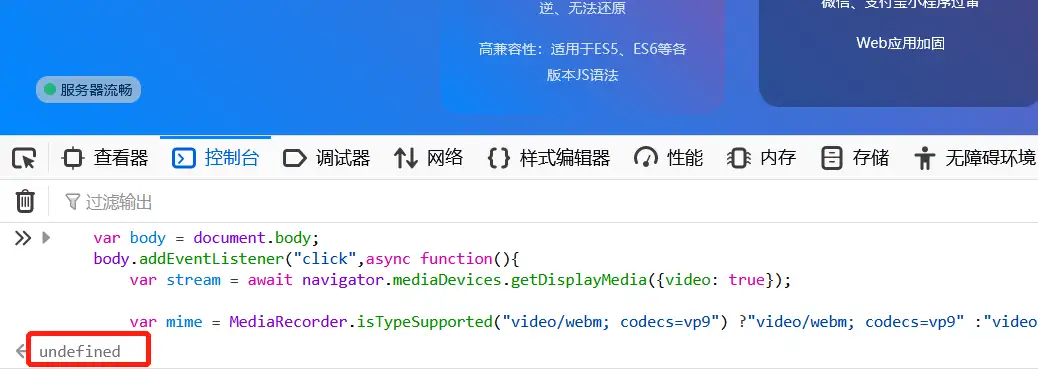Select the 存储 storage panel
This screenshot has height=375, width=1038.
[x=855, y=158]
